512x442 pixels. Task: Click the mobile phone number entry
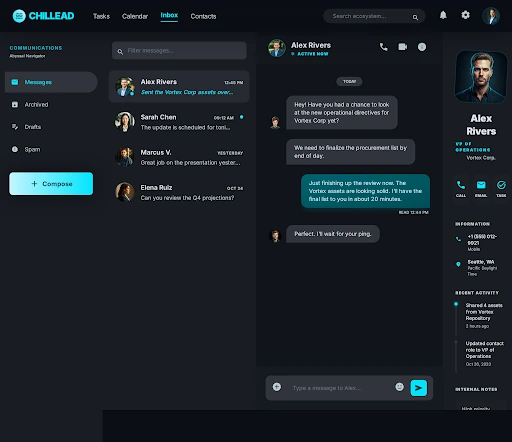point(482,242)
